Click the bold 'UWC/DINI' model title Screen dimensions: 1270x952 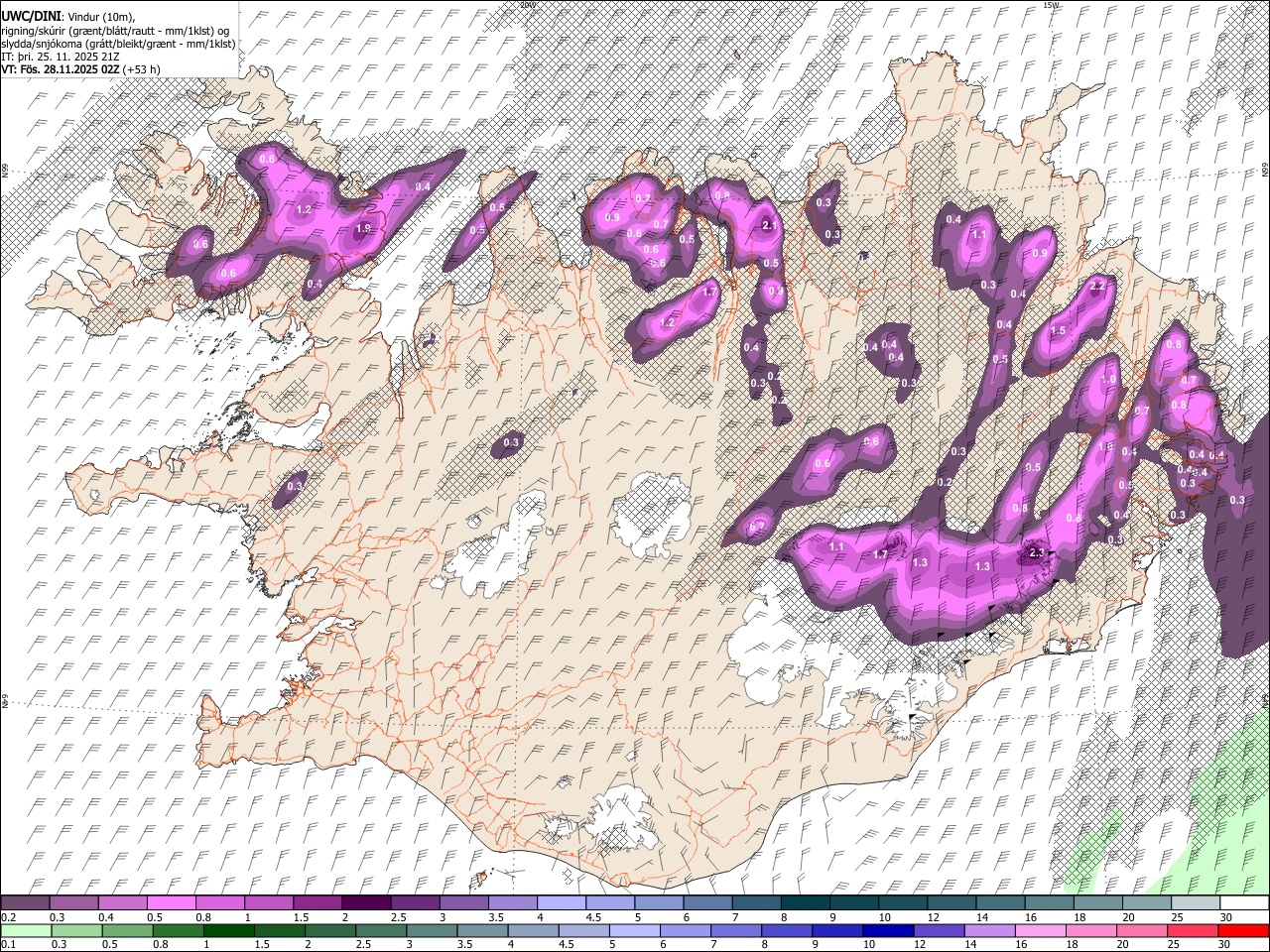pyautogui.click(x=30, y=16)
